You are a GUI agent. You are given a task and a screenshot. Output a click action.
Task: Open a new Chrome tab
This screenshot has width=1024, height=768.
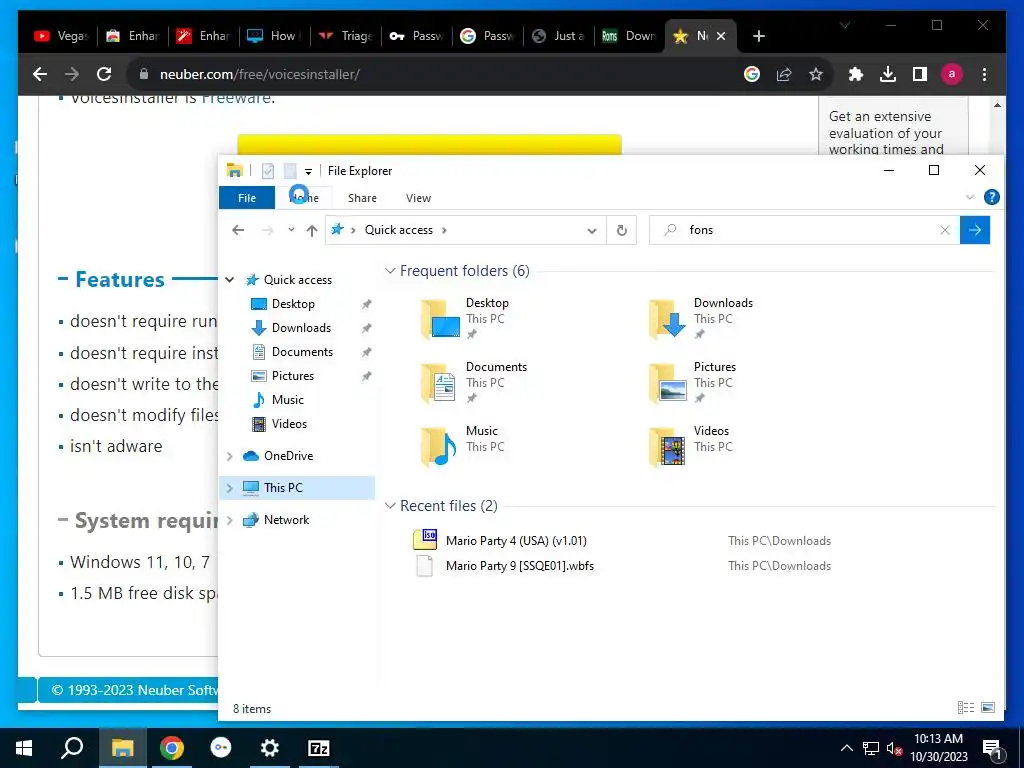coord(758,37)
